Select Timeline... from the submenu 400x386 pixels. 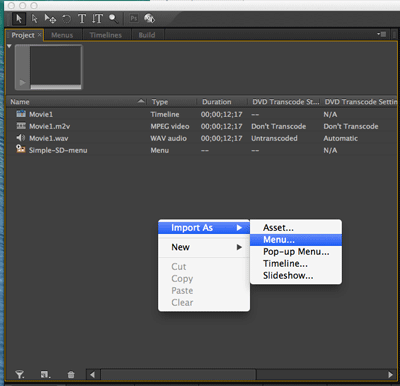(x=296, y=264)
